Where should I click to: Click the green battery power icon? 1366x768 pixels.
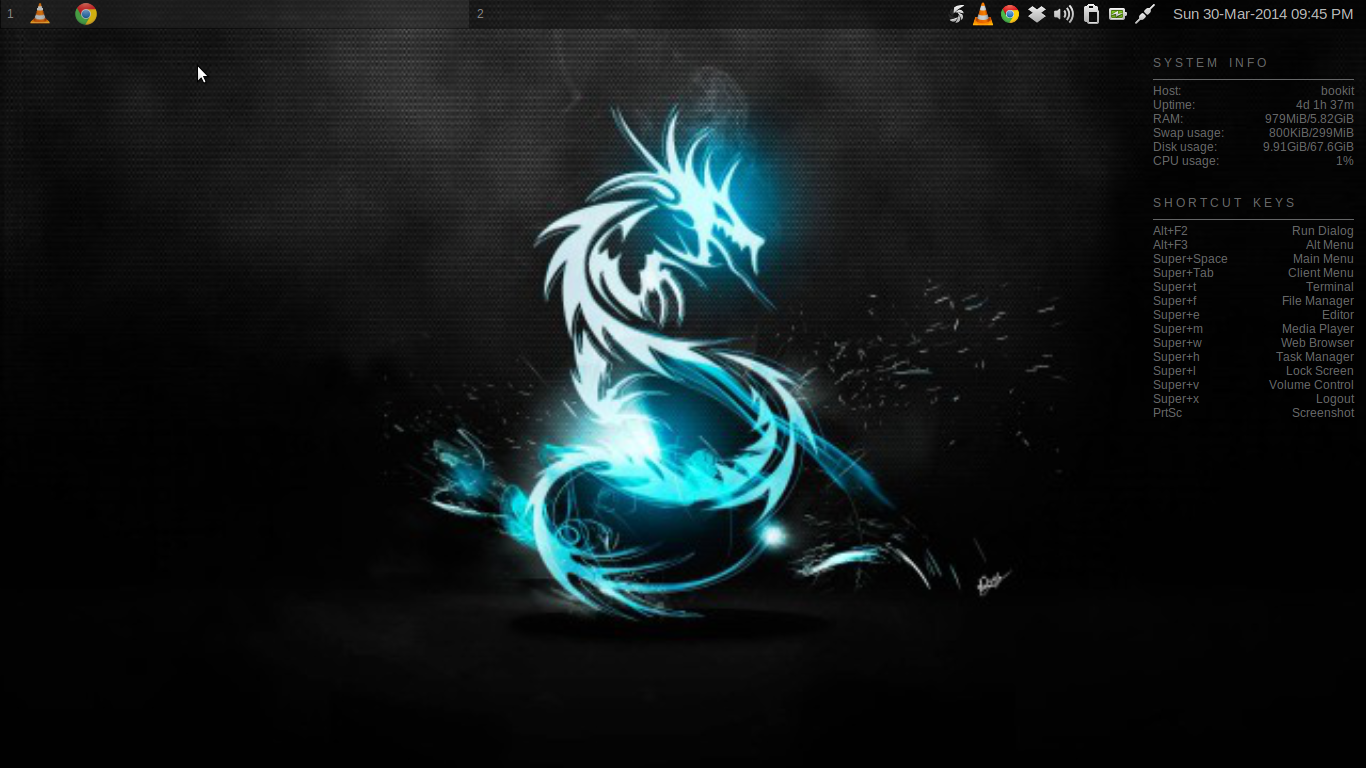click(x=1118, y=14)
